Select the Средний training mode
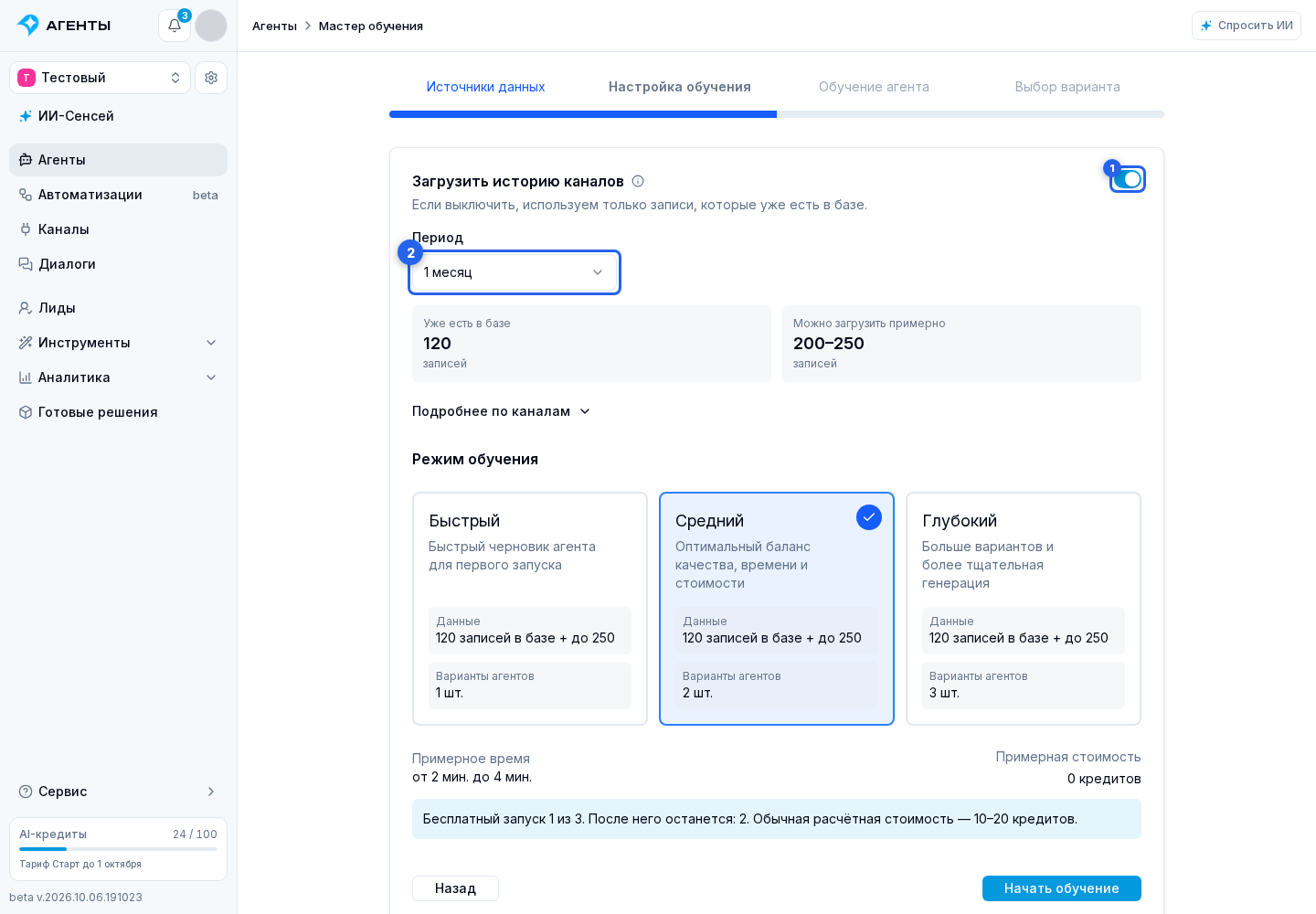 (777, 609)
